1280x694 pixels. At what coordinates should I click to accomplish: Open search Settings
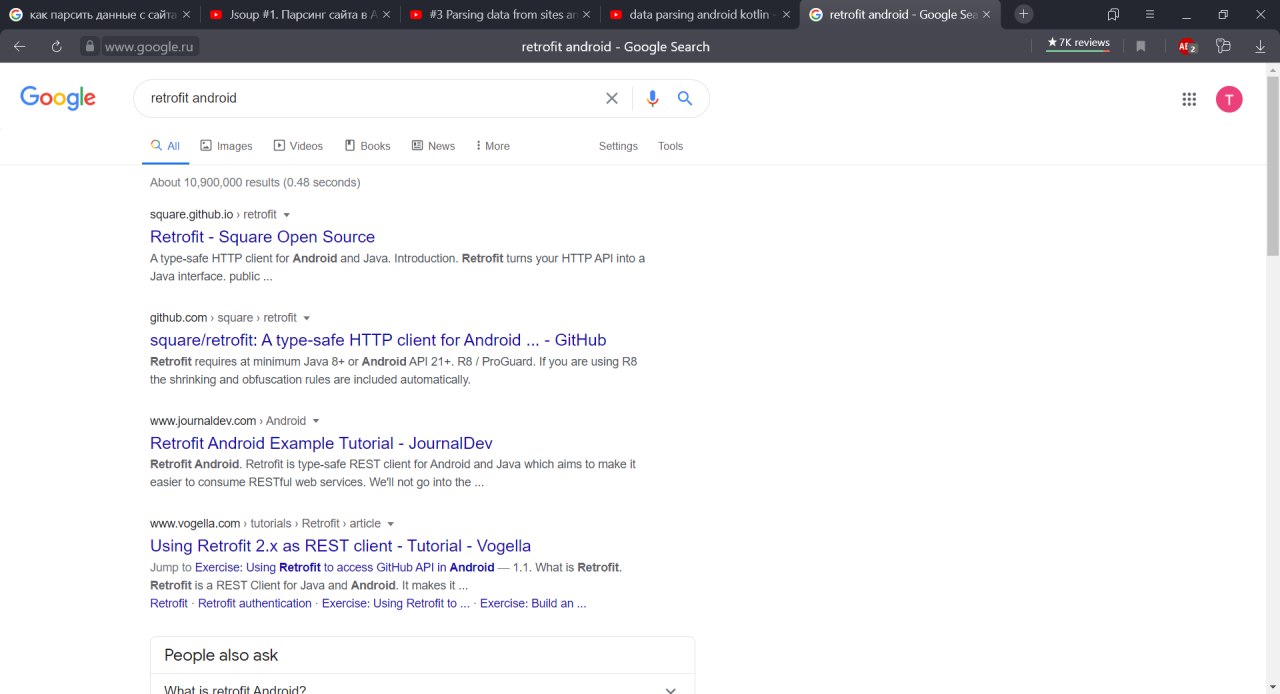tap(618, 146)
